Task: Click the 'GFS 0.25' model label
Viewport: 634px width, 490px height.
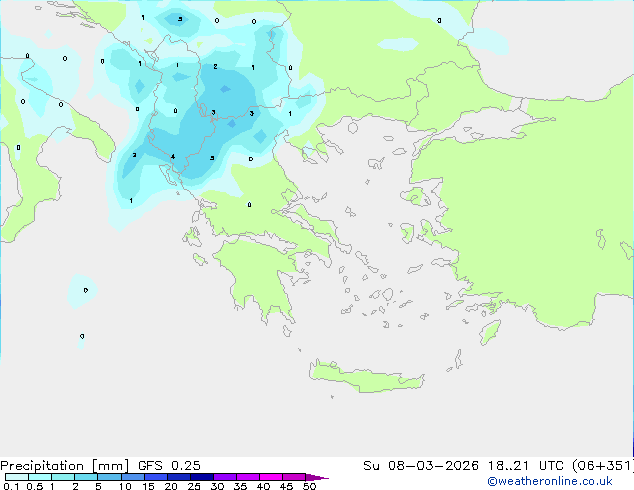Action: 169,466
